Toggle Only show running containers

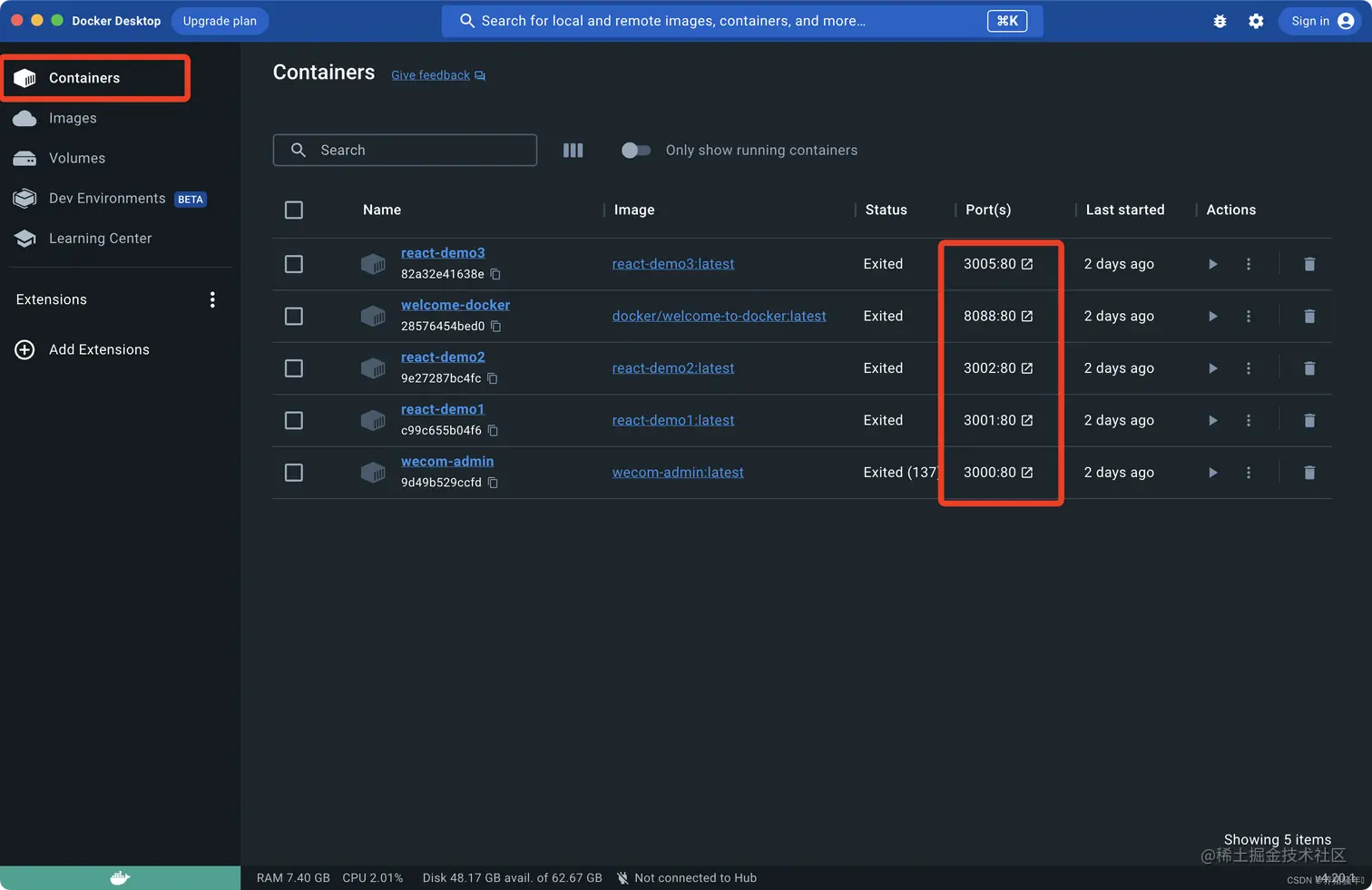click(x=635, y=151)
